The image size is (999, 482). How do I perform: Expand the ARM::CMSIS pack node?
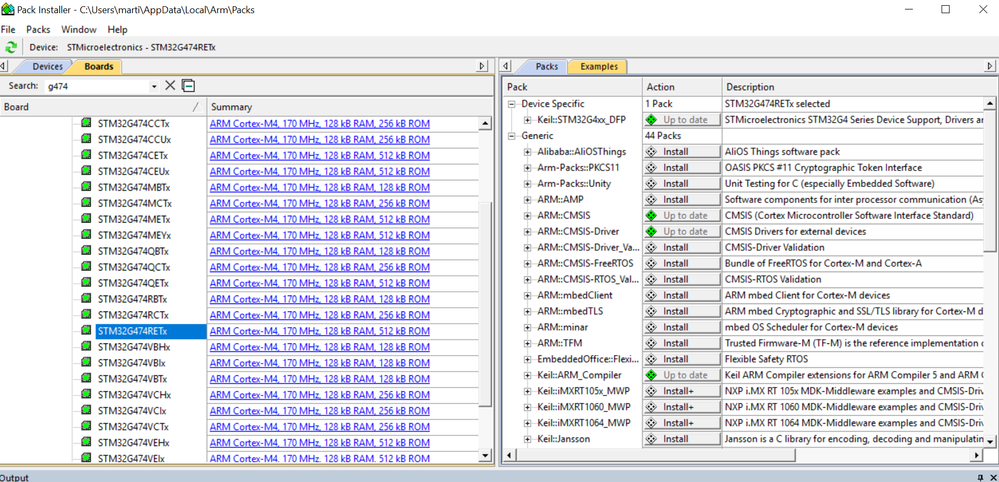pos(528,215)
